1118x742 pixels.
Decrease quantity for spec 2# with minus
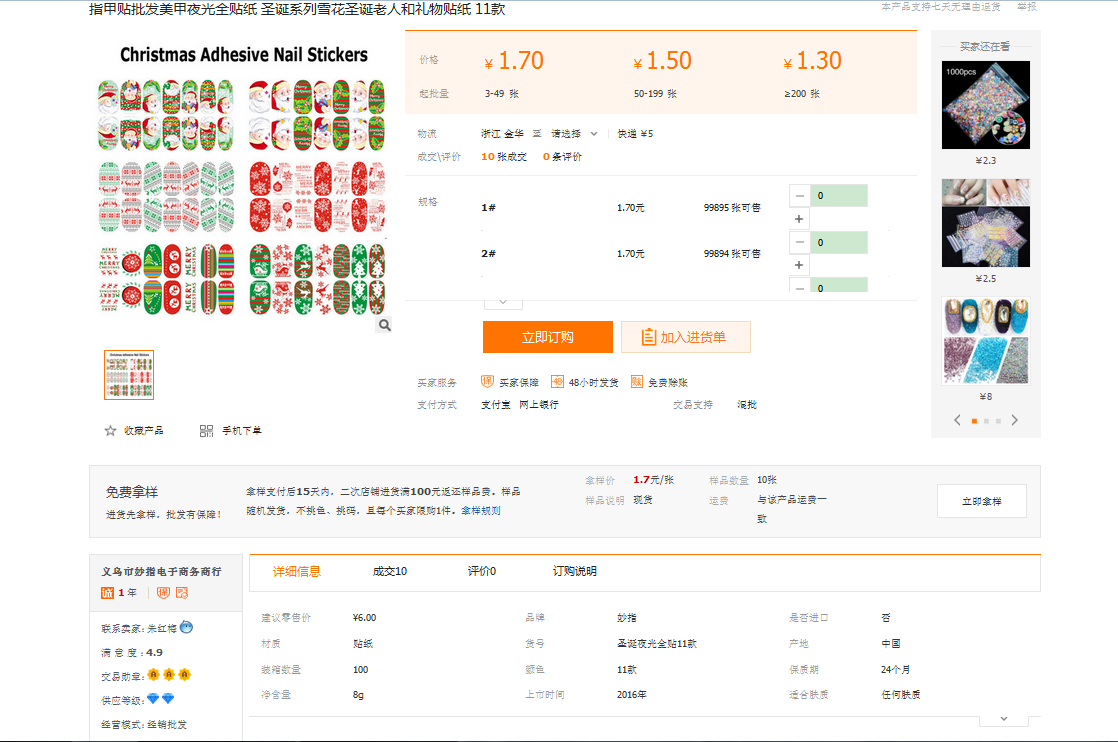[799, 242]
